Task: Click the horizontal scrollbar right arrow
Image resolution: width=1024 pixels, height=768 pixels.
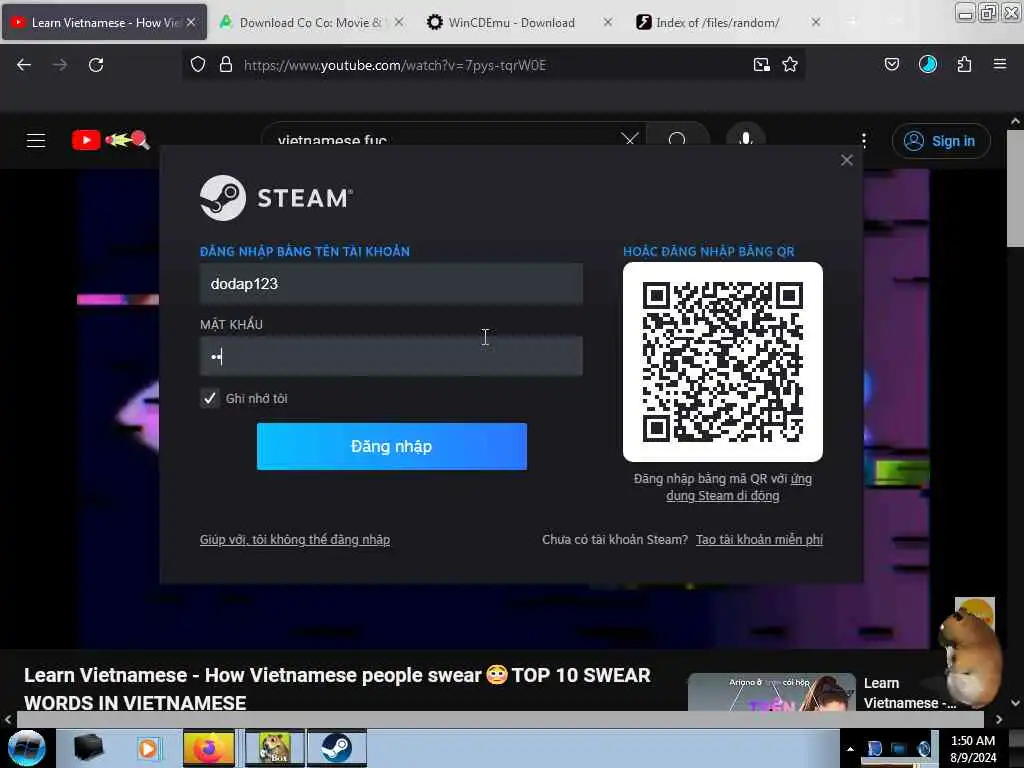Action: pos(999,720)
